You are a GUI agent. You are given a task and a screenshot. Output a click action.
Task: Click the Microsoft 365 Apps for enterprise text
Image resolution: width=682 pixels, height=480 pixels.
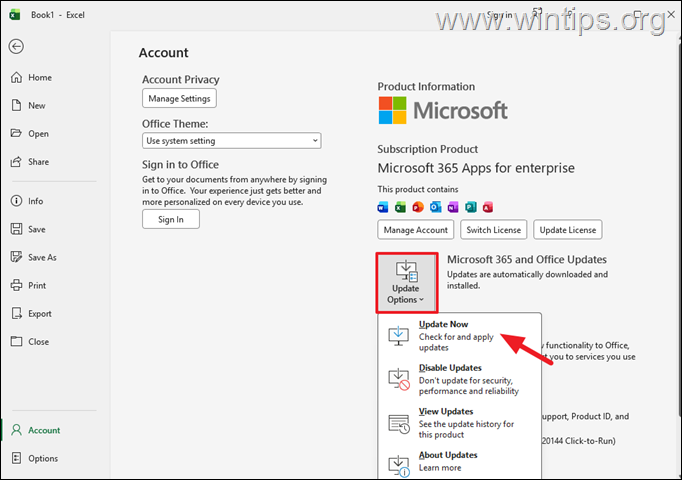pos(476,168)
